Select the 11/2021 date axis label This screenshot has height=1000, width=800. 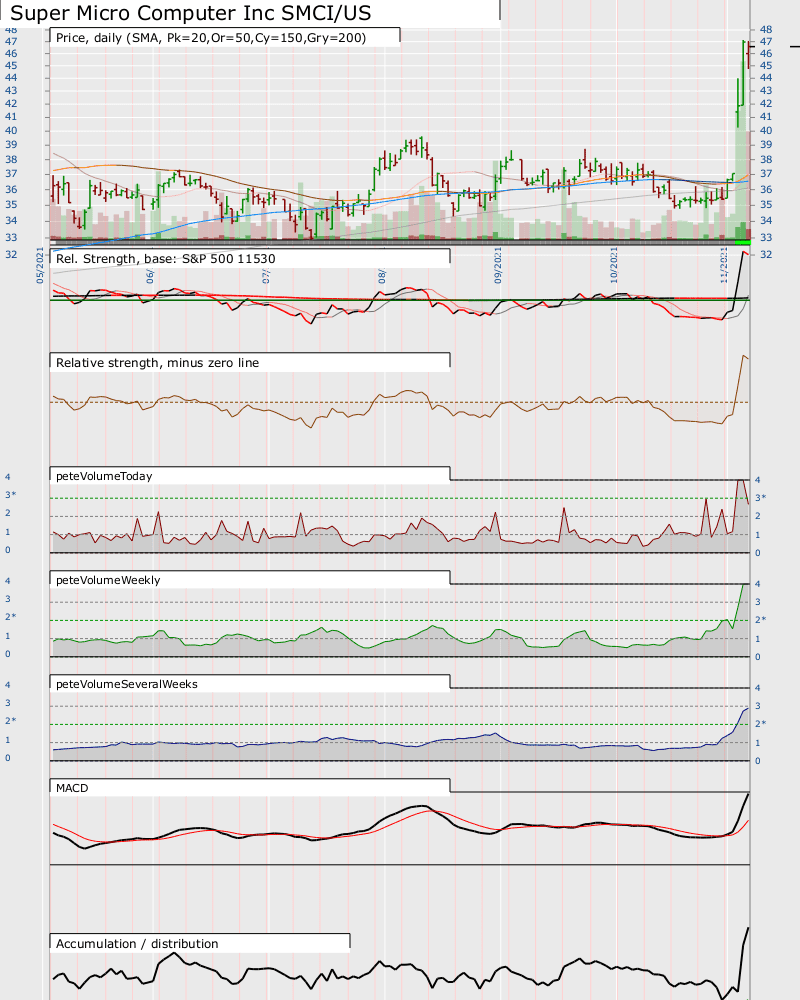tap(723, 265)
